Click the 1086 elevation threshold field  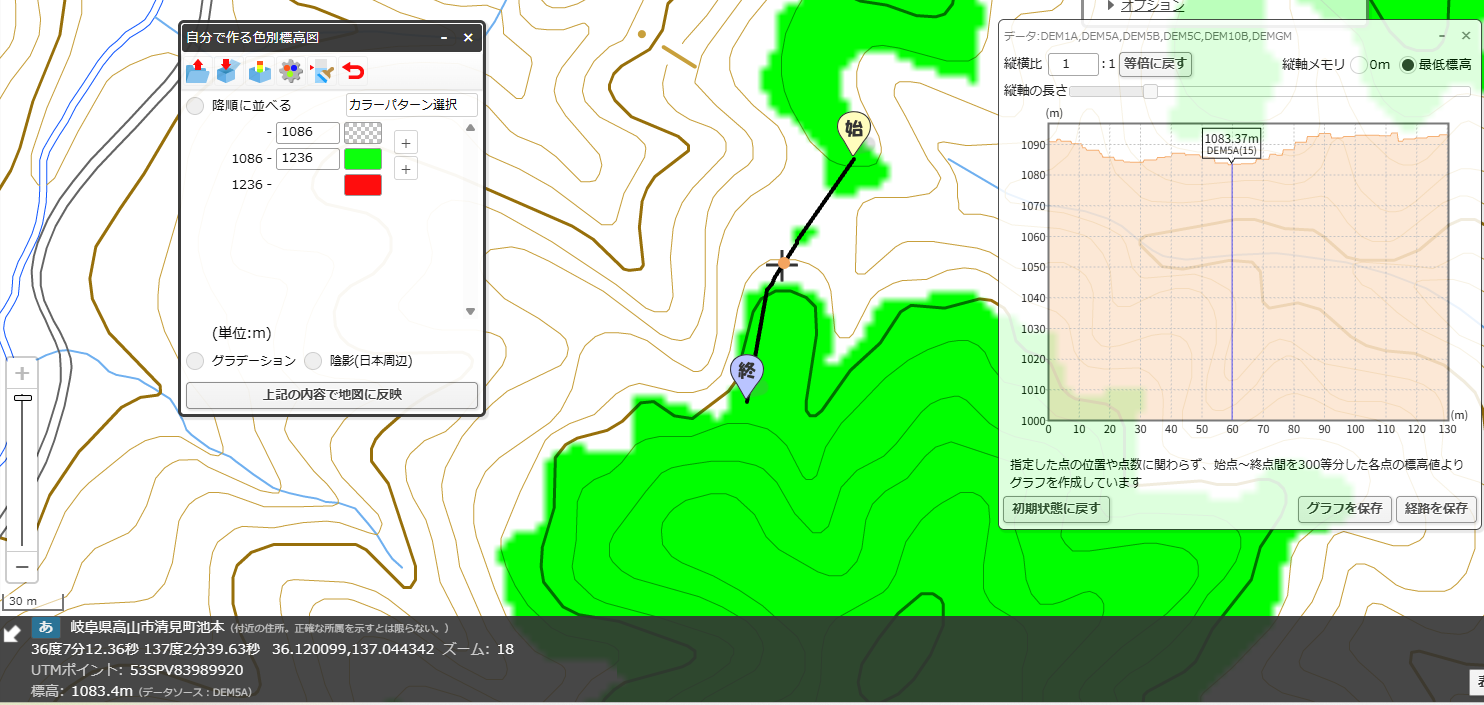click(308, 132)
